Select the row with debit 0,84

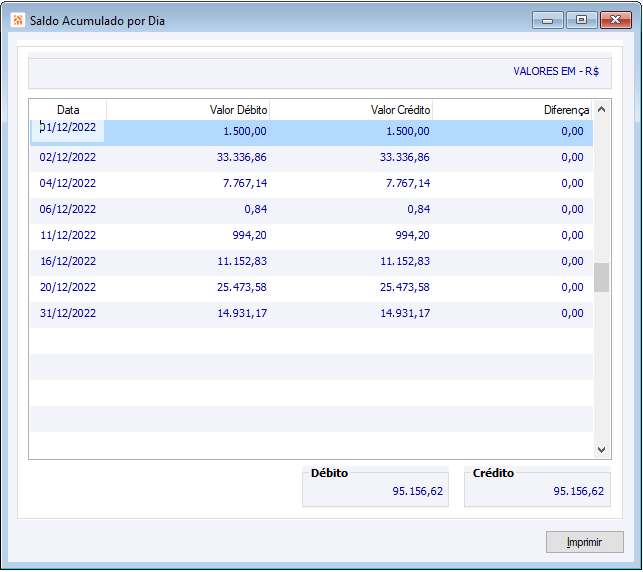(x=311, y=209)
